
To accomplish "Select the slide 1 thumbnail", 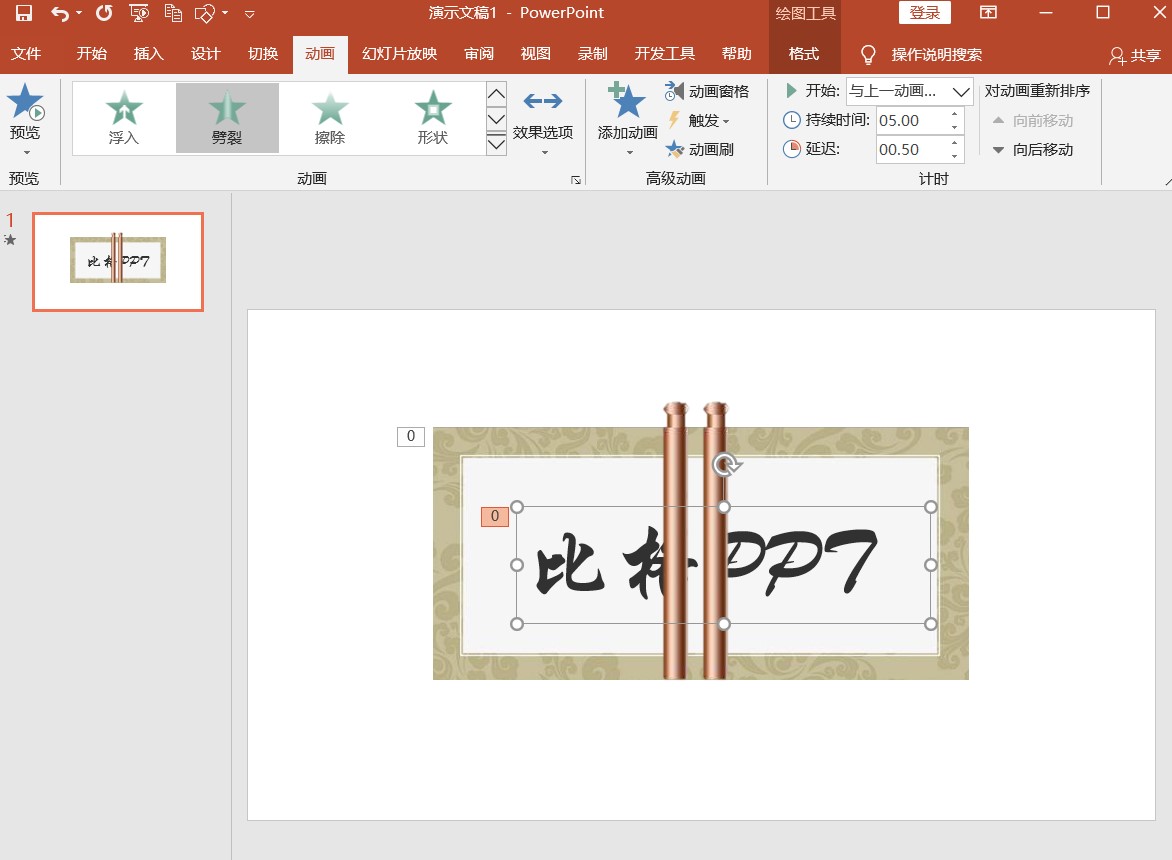I will (117, 261).
